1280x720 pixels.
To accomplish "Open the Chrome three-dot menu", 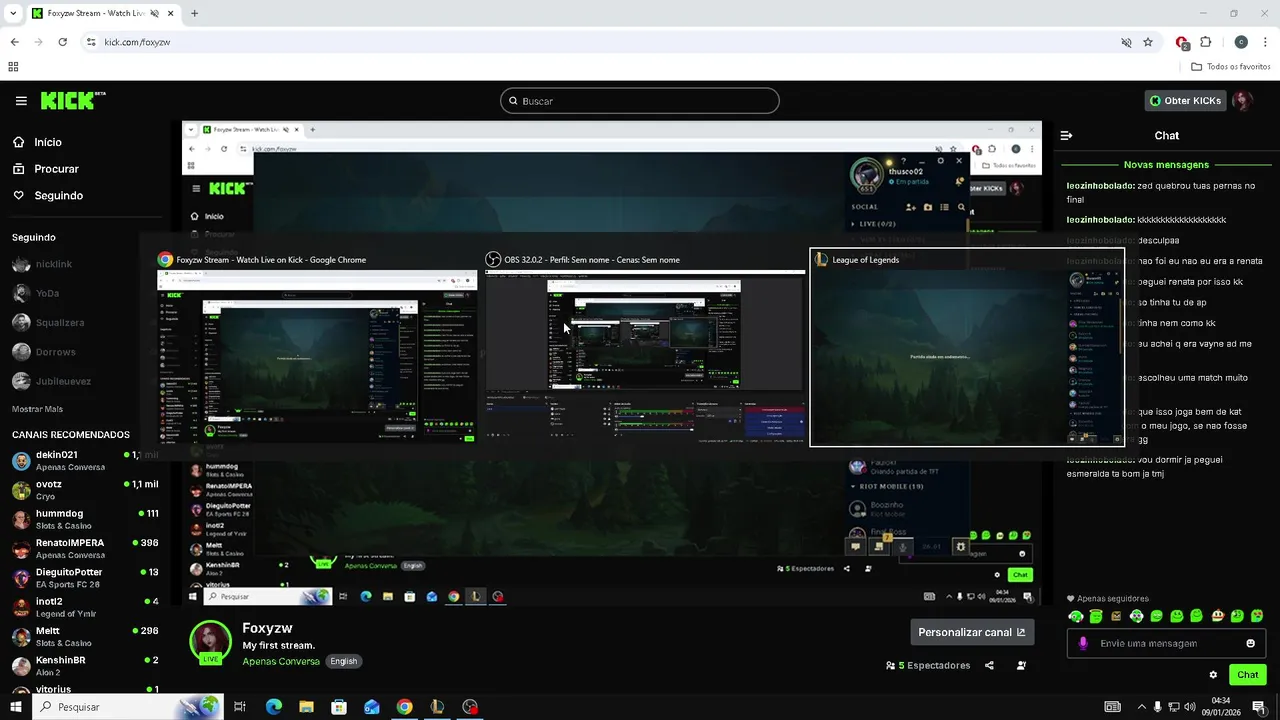I will [1266, 42].
